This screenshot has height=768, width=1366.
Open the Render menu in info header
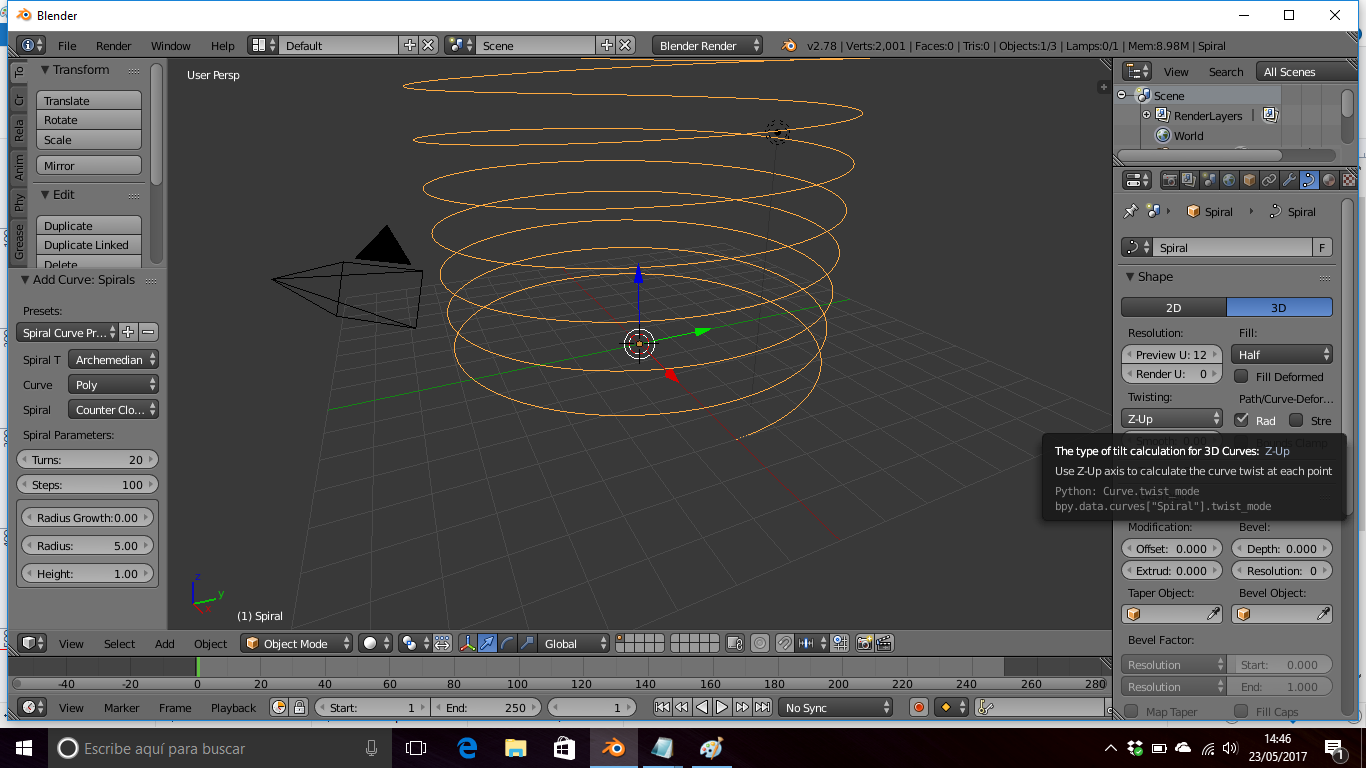pyautogui.click(x=114, y=45)
